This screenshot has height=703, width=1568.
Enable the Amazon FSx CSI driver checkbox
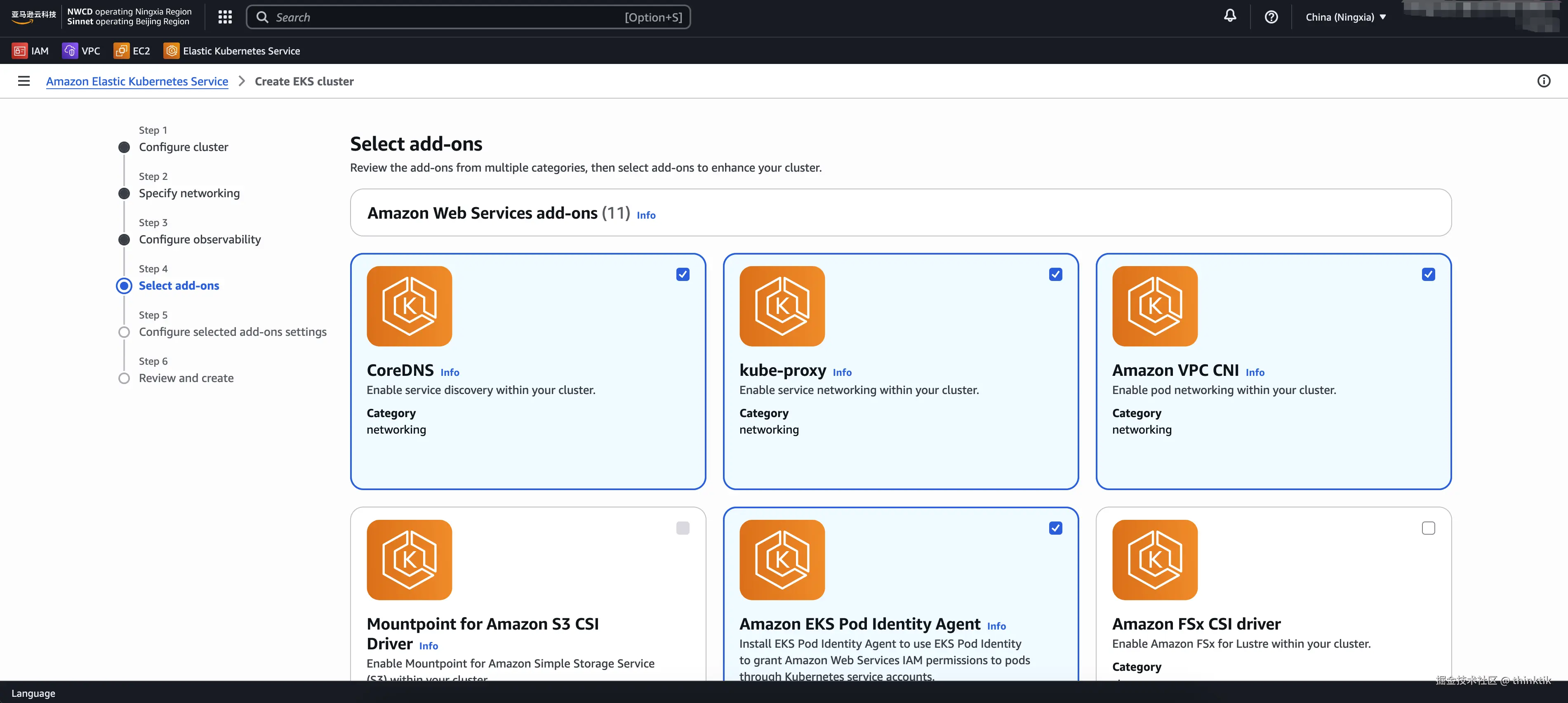click(1428, 528)
